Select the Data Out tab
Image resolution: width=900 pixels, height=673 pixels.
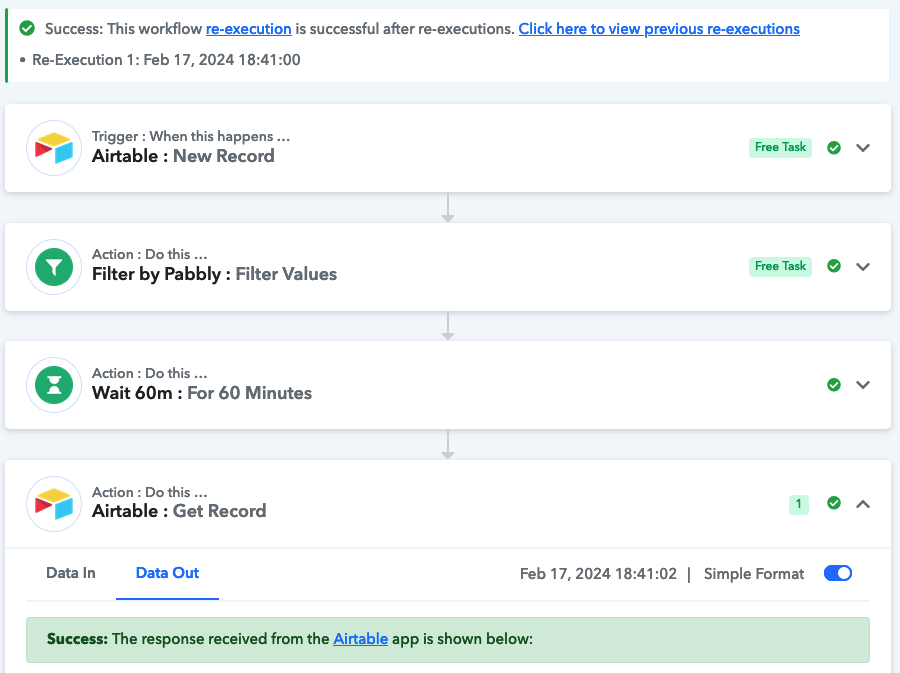[167, 573]
